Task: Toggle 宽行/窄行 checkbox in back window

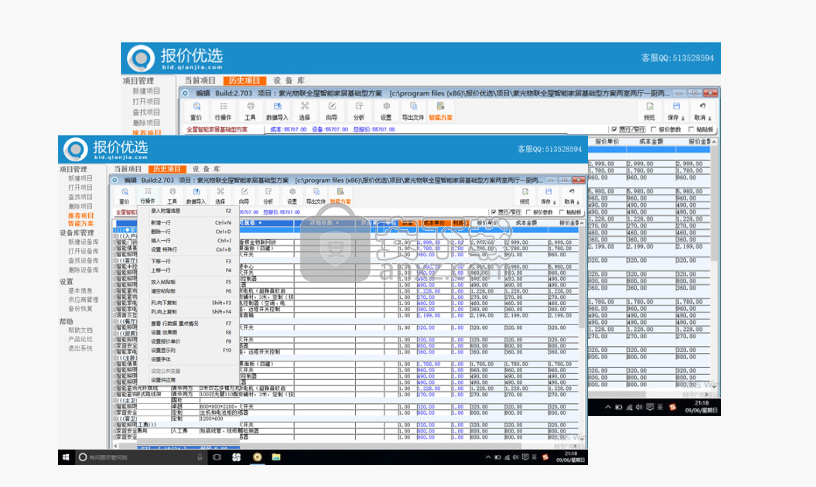Action: click(614, 129)
